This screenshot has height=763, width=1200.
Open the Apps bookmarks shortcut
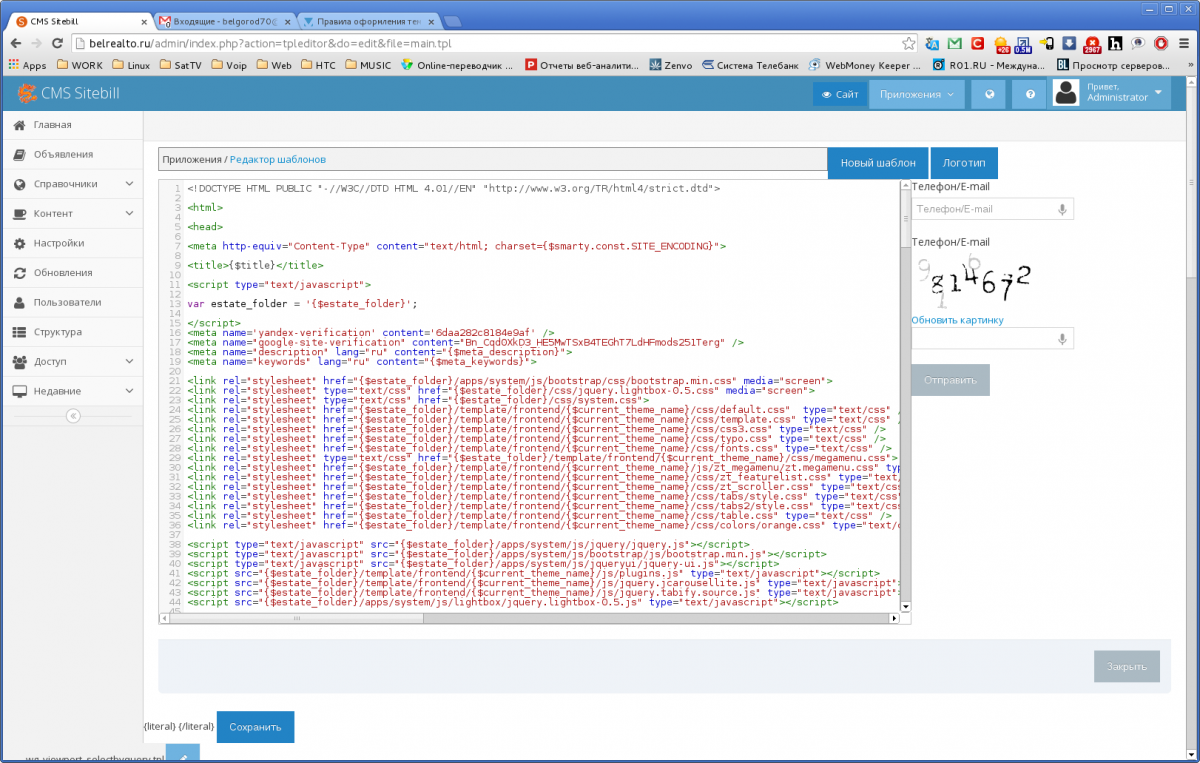coord(26,65)
